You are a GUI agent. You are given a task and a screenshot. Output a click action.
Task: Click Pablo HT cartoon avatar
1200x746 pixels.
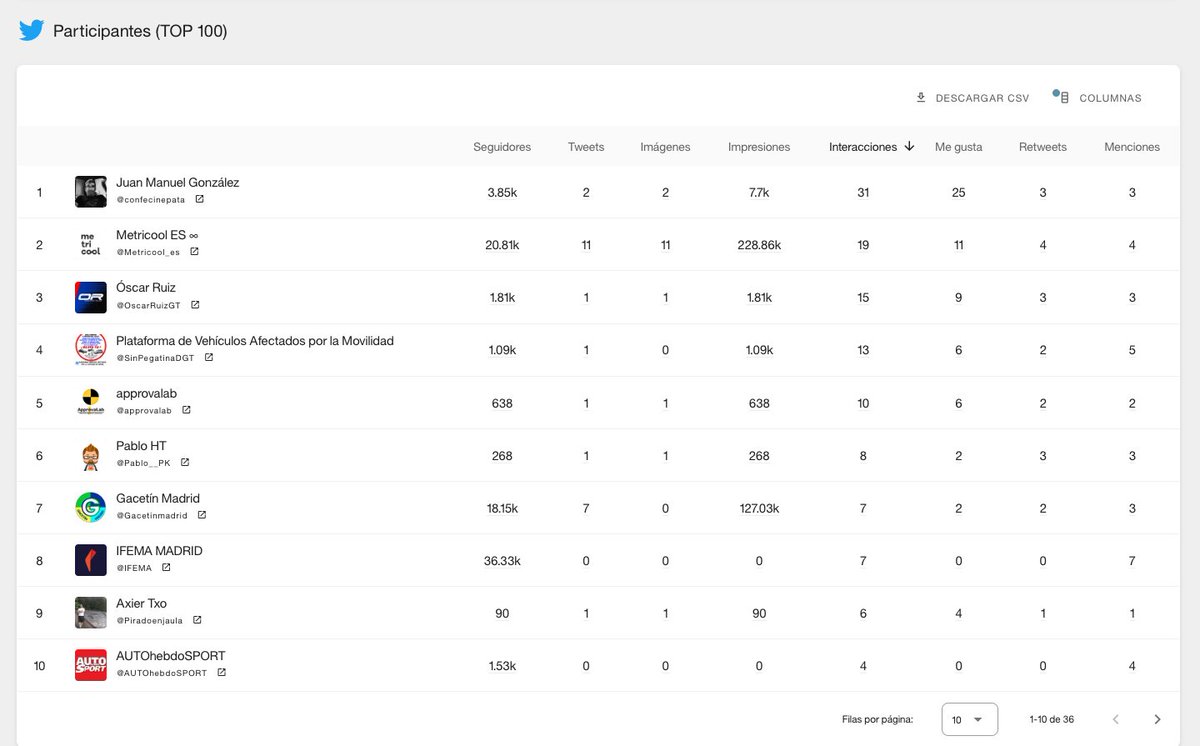[x=91, y=455]
